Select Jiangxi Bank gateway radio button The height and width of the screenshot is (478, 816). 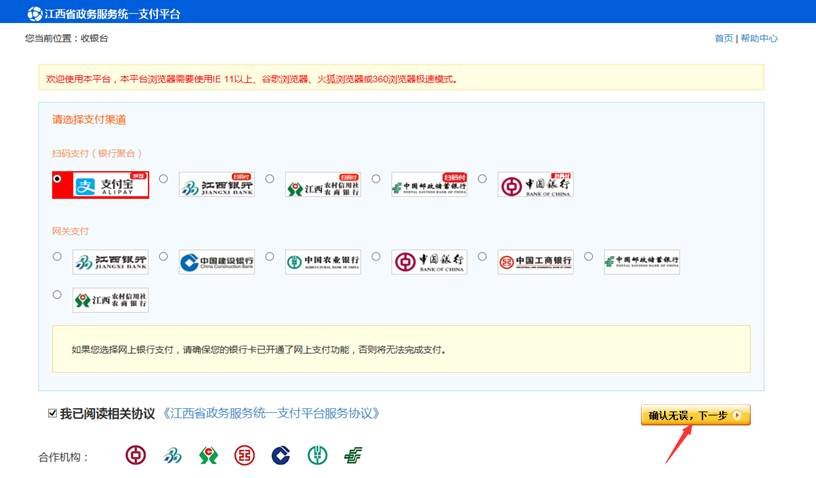pos(57,256)
